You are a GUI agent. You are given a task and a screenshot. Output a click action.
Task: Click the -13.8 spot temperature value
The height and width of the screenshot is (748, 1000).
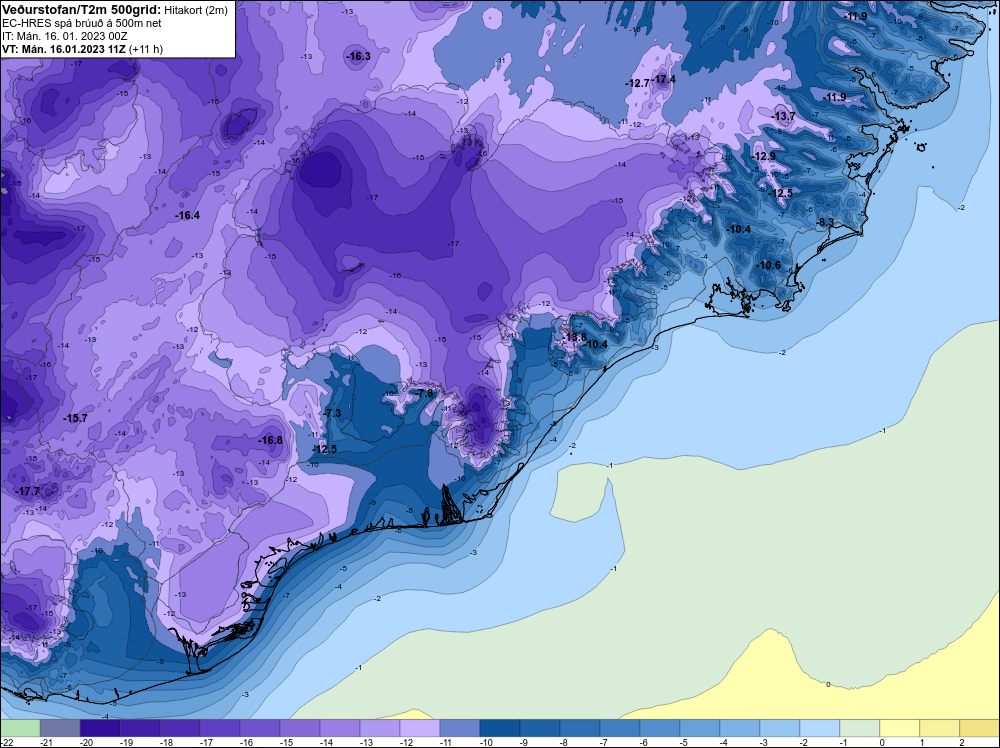coord(575,337)
